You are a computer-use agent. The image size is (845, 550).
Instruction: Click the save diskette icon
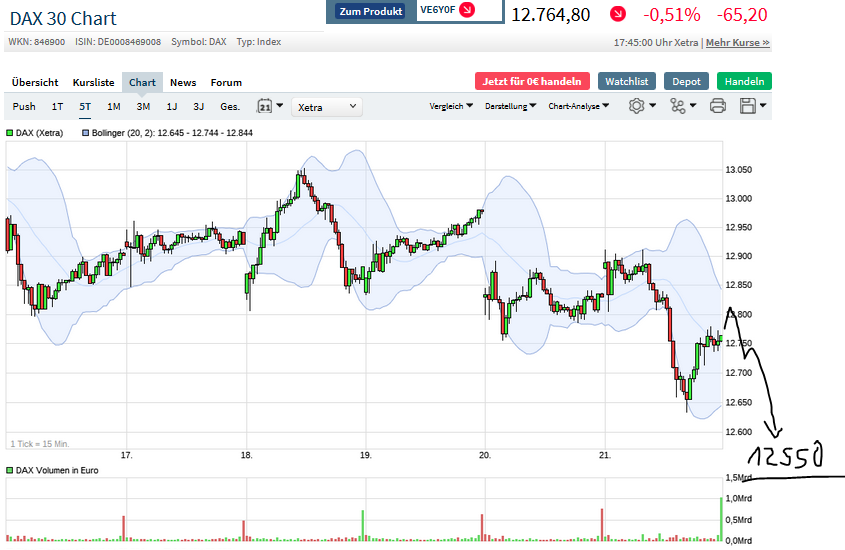click(x=749, y=106)
